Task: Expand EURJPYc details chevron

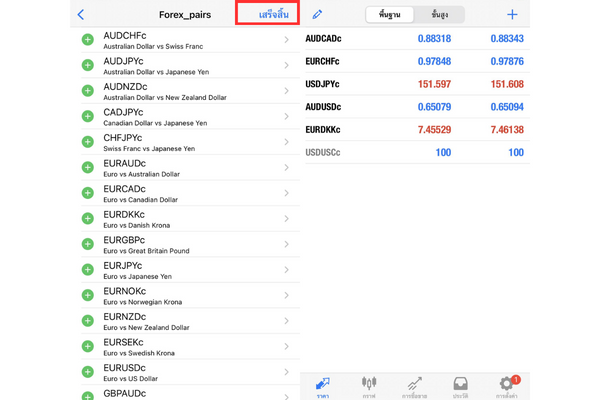Action: tap(286, 270)
